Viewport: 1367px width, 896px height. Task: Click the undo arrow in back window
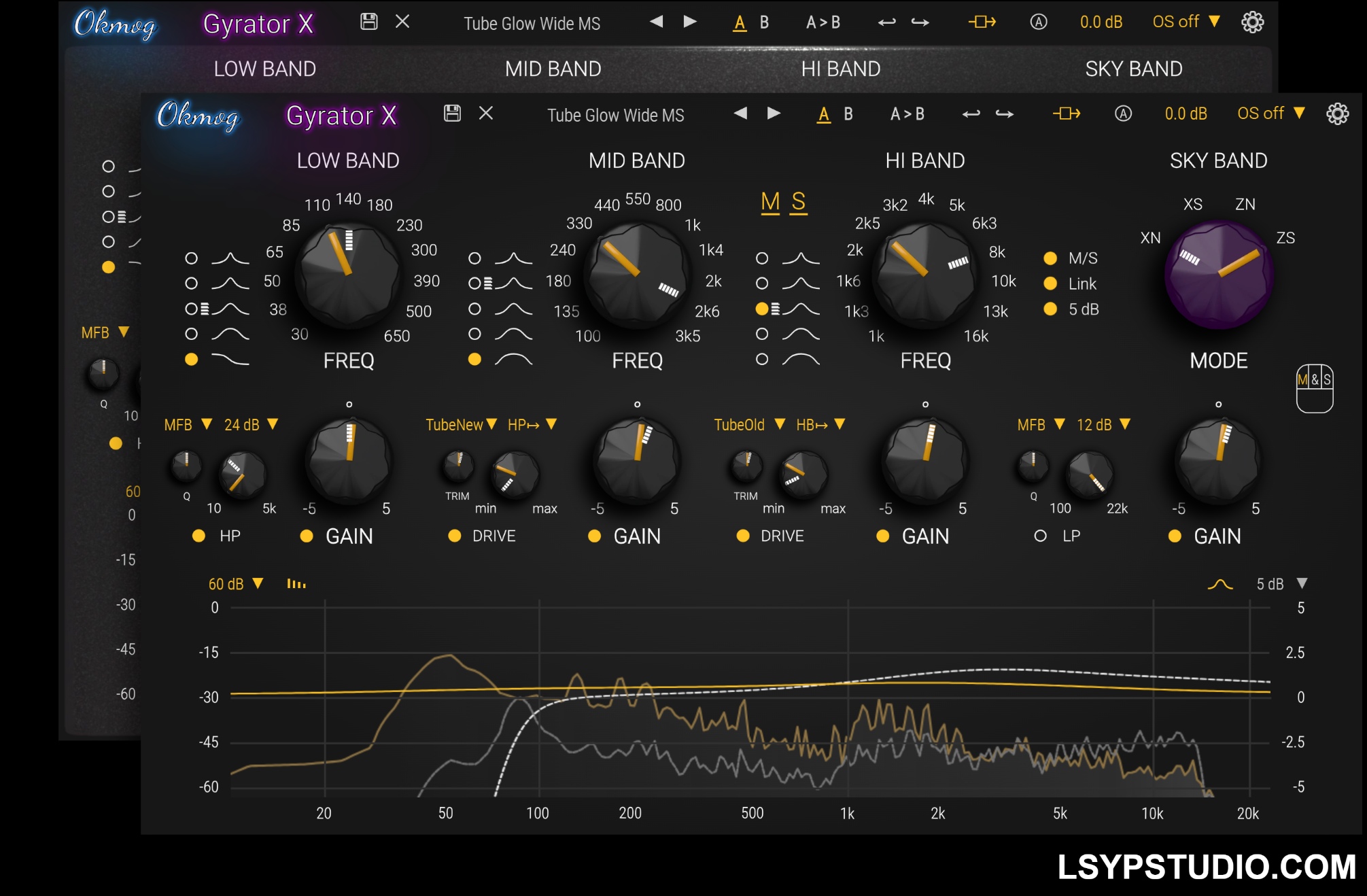click(x=887, y=22)
